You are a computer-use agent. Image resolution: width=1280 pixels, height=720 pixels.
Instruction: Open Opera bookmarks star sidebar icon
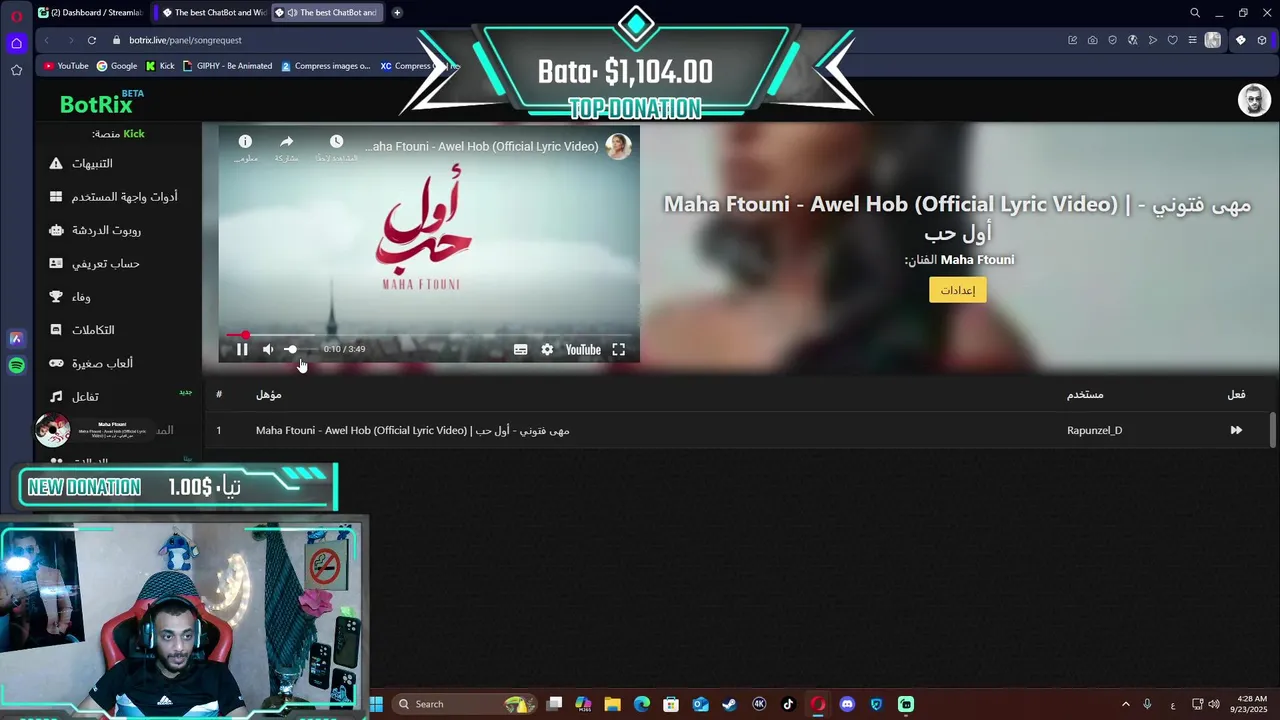point(16,70)
